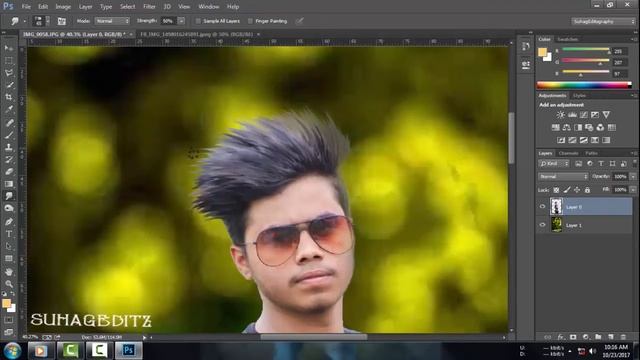Add a Channel Mixer adjustment

600,127
